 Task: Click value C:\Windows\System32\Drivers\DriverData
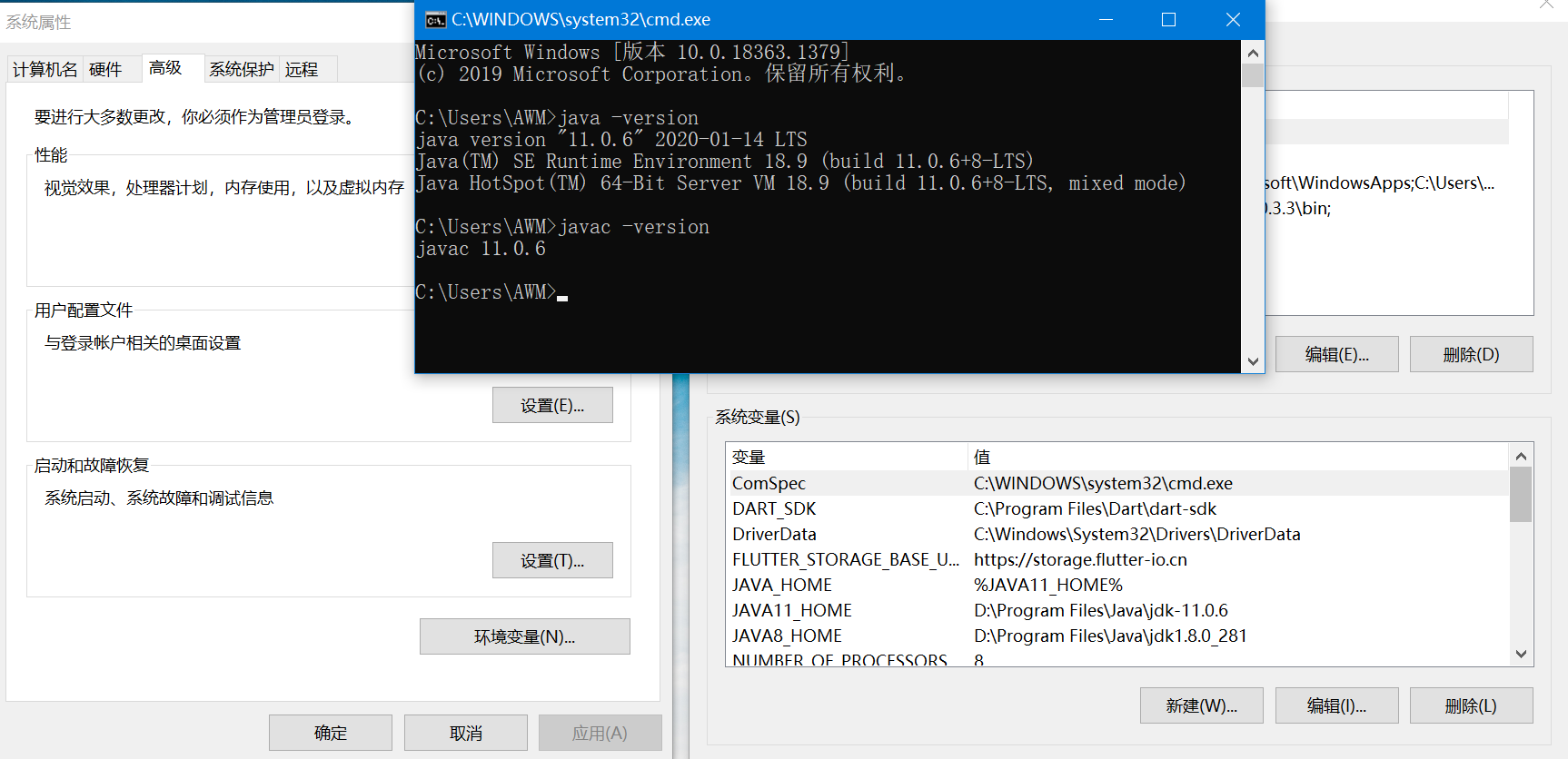[x=1137, y=534]
